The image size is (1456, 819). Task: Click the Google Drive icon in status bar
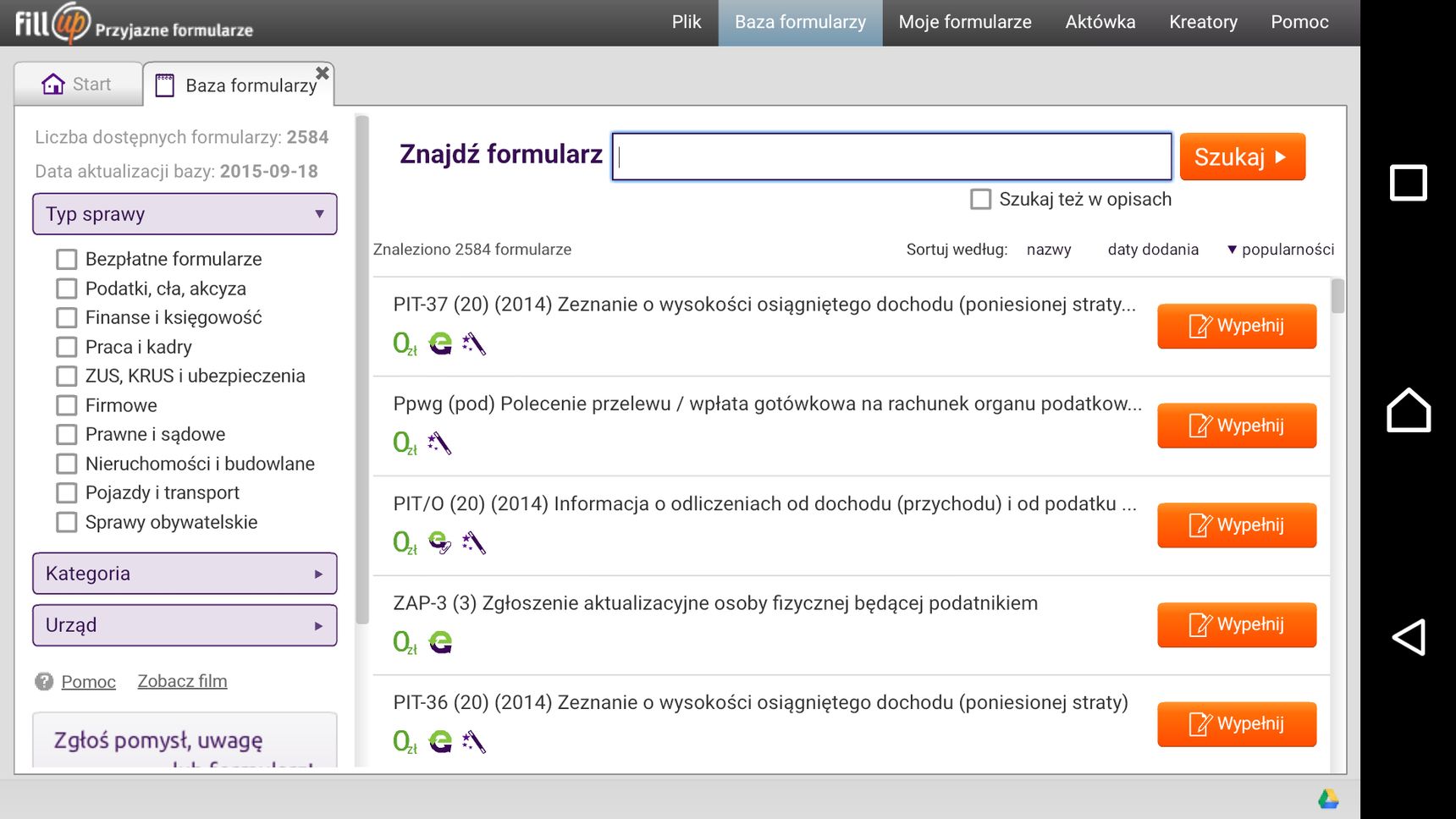coord(1328,799)
